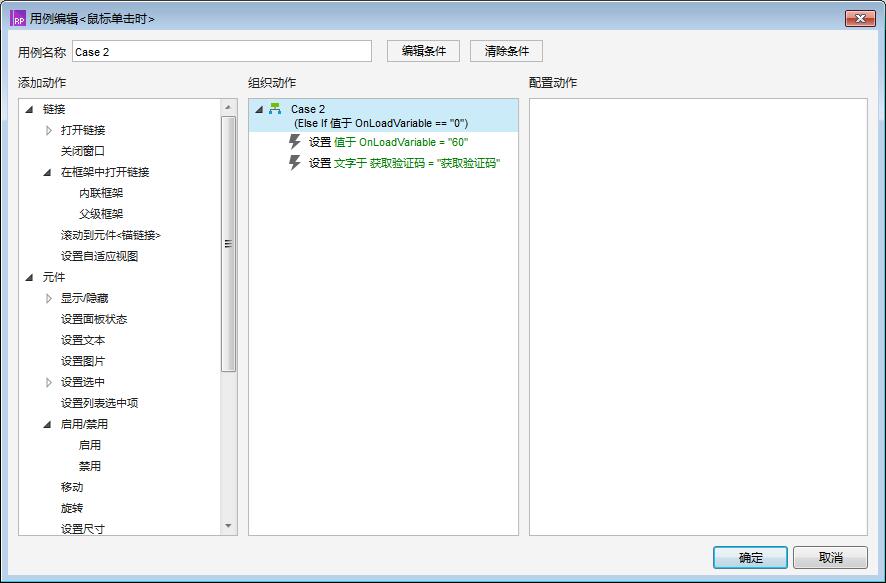This screenshot has height=583, width=886.
Task: Select 父级框架 action
Action: point(101,214)
